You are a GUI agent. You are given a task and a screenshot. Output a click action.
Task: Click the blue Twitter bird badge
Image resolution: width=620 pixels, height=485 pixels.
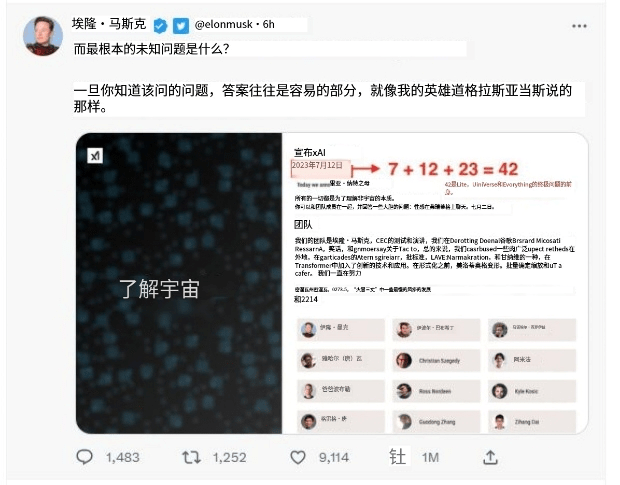tap(181, 26)
